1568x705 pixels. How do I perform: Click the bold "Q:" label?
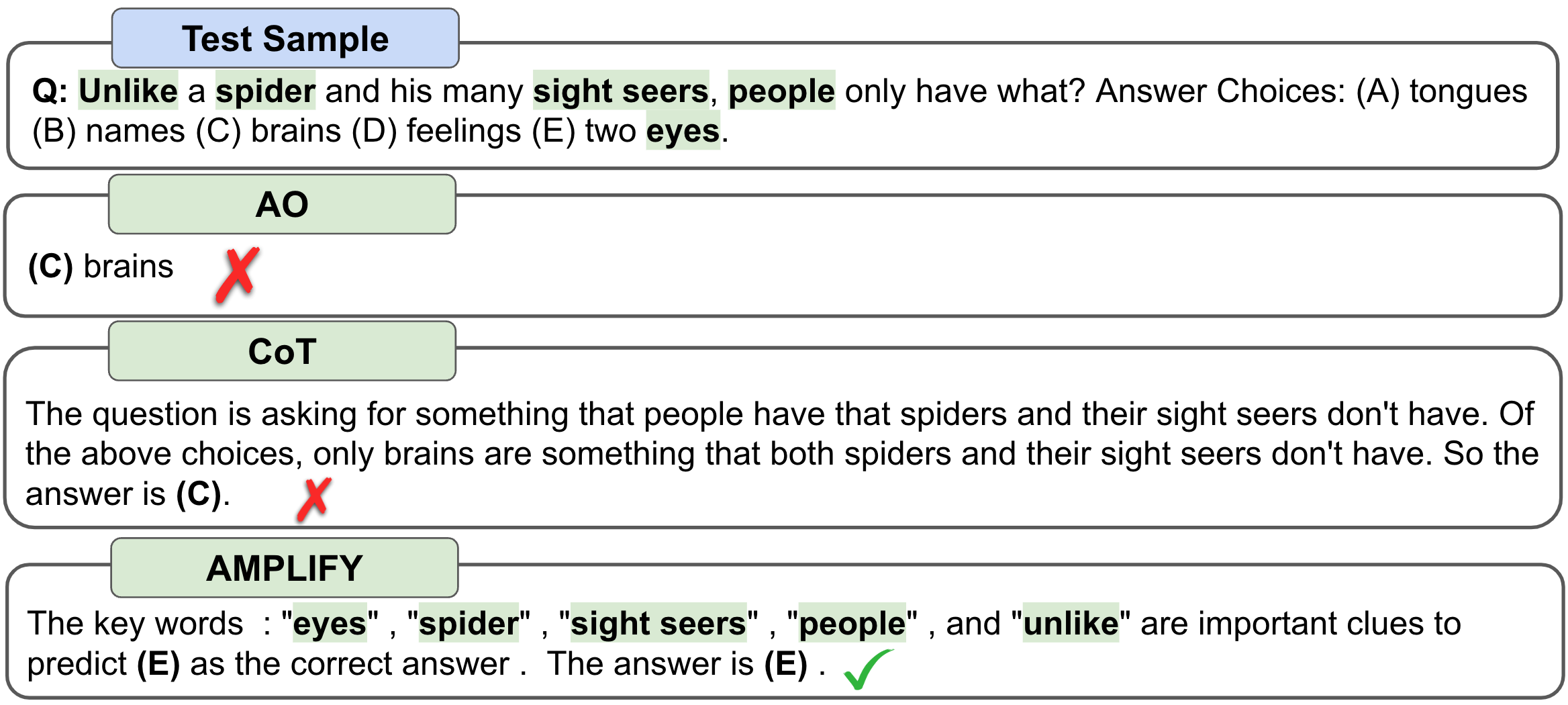point(50,91)
